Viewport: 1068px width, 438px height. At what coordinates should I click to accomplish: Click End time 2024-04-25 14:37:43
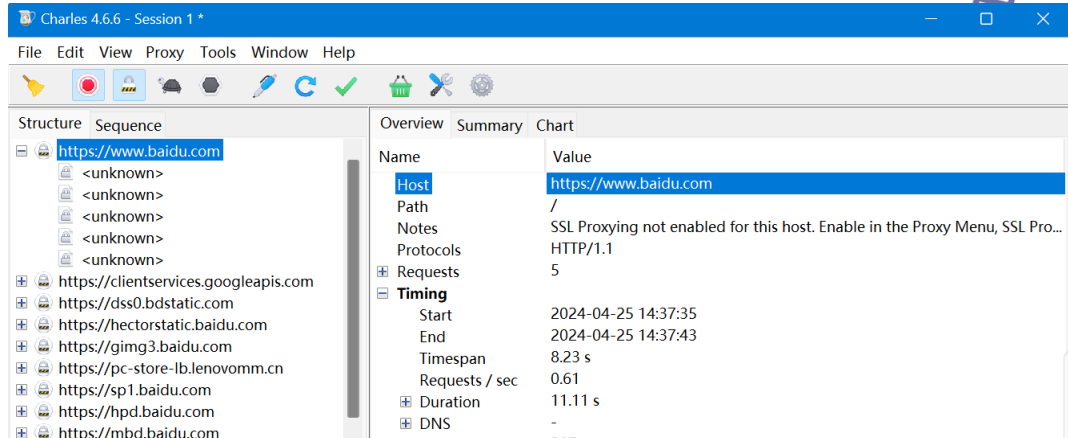[623, 336]
